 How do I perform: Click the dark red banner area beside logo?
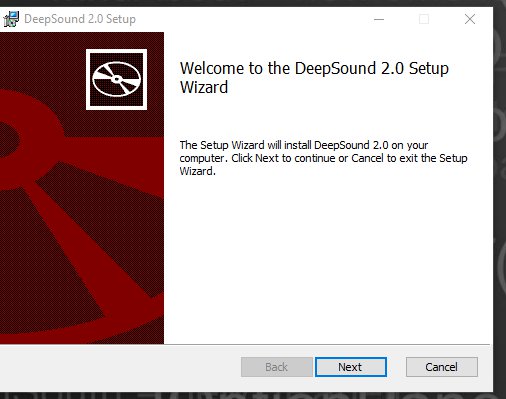(x=43, y=60)
